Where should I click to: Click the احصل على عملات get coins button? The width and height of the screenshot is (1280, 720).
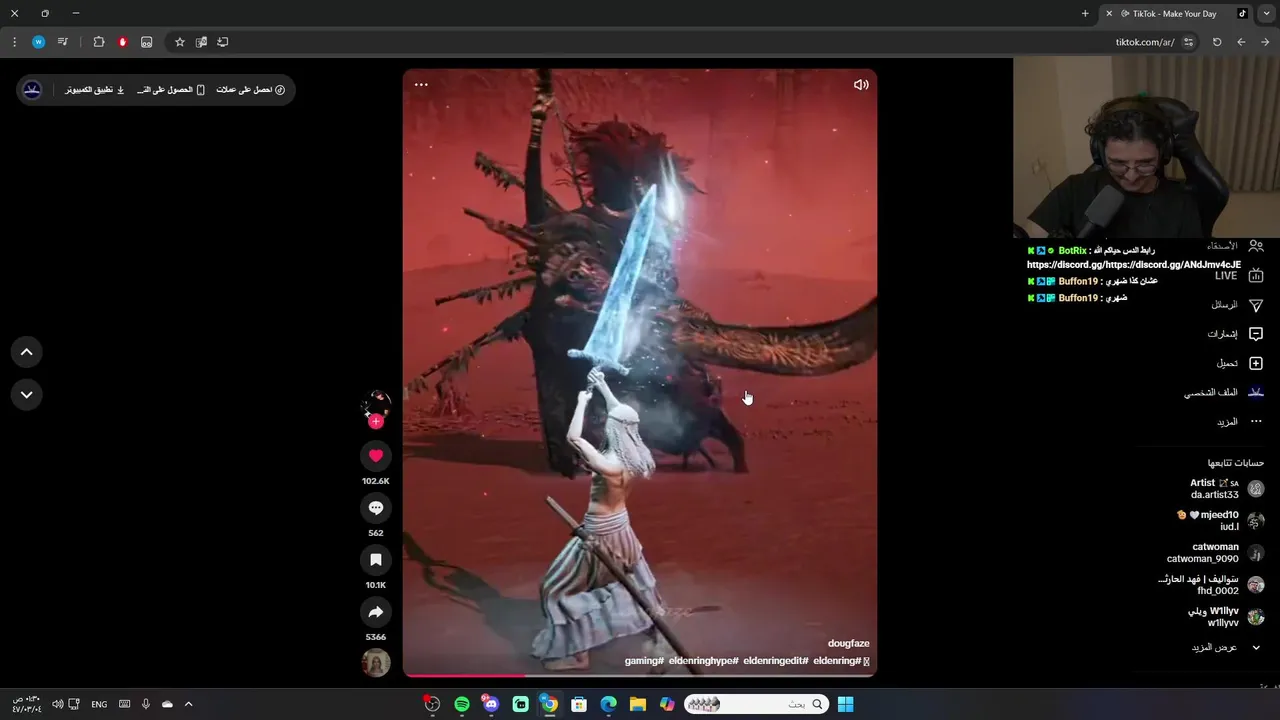pyautogui.click(x=251, y=90)
